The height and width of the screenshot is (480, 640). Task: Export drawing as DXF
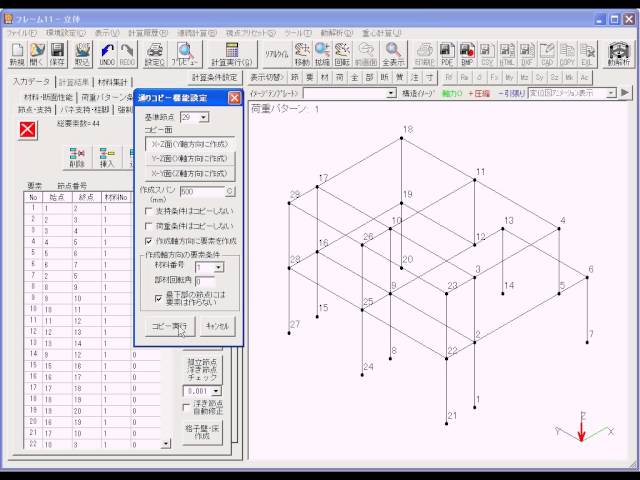[527, 54]
